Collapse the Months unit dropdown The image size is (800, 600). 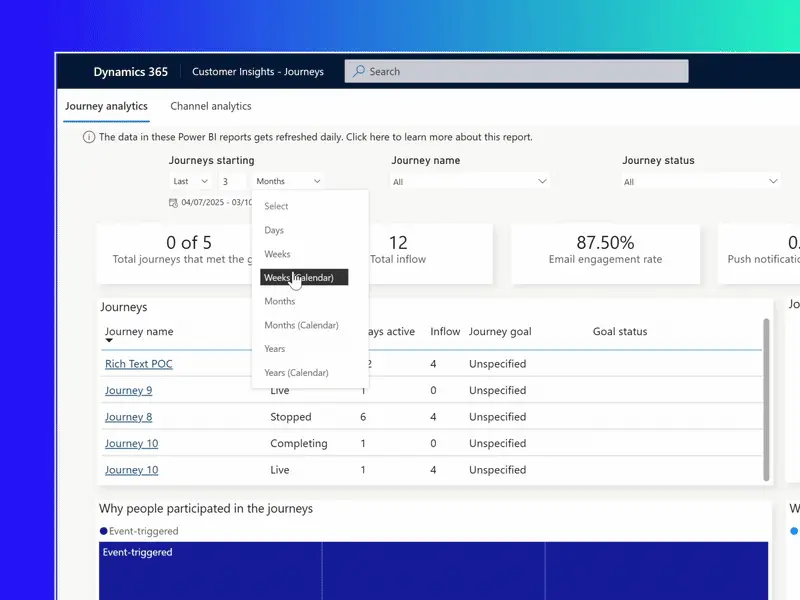click(288, 181)
